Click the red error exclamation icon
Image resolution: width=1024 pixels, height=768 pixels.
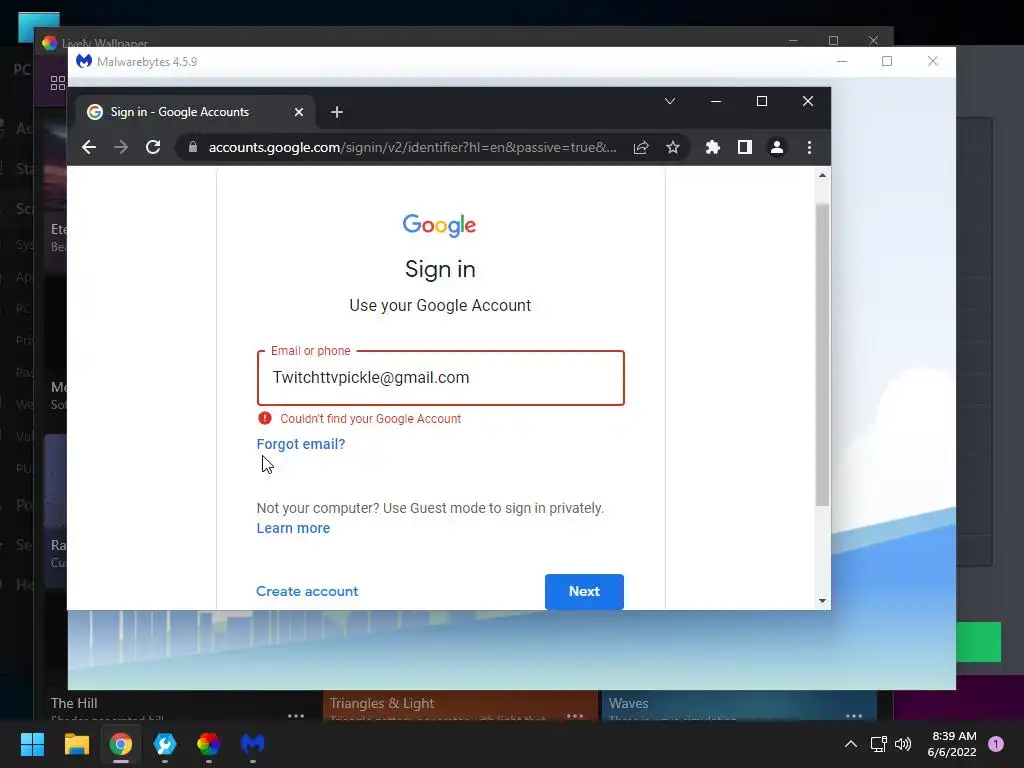[x=264, y=418]
